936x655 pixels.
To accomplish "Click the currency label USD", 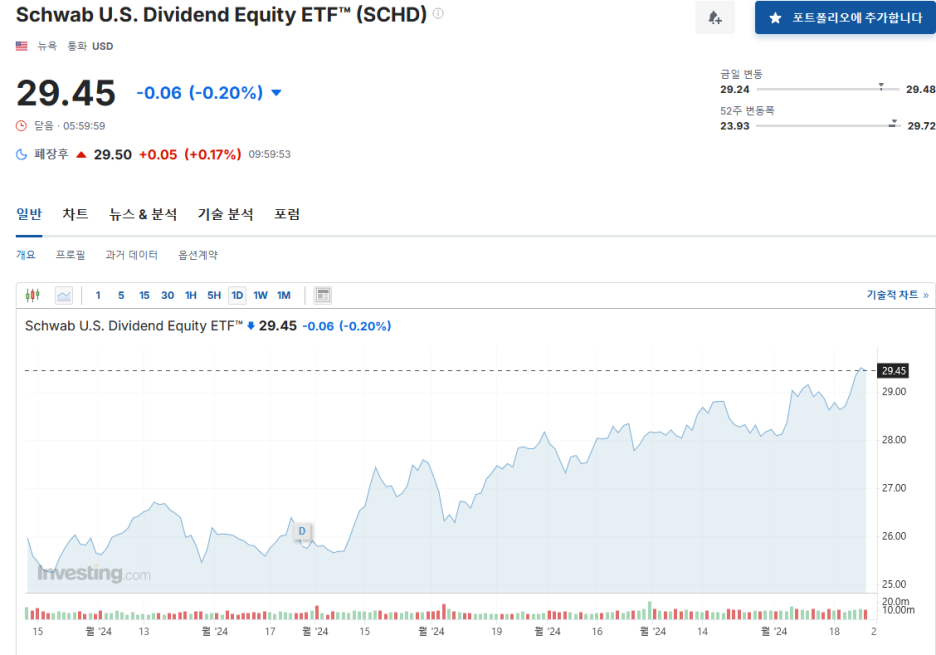I will click(x=103, y=47).
